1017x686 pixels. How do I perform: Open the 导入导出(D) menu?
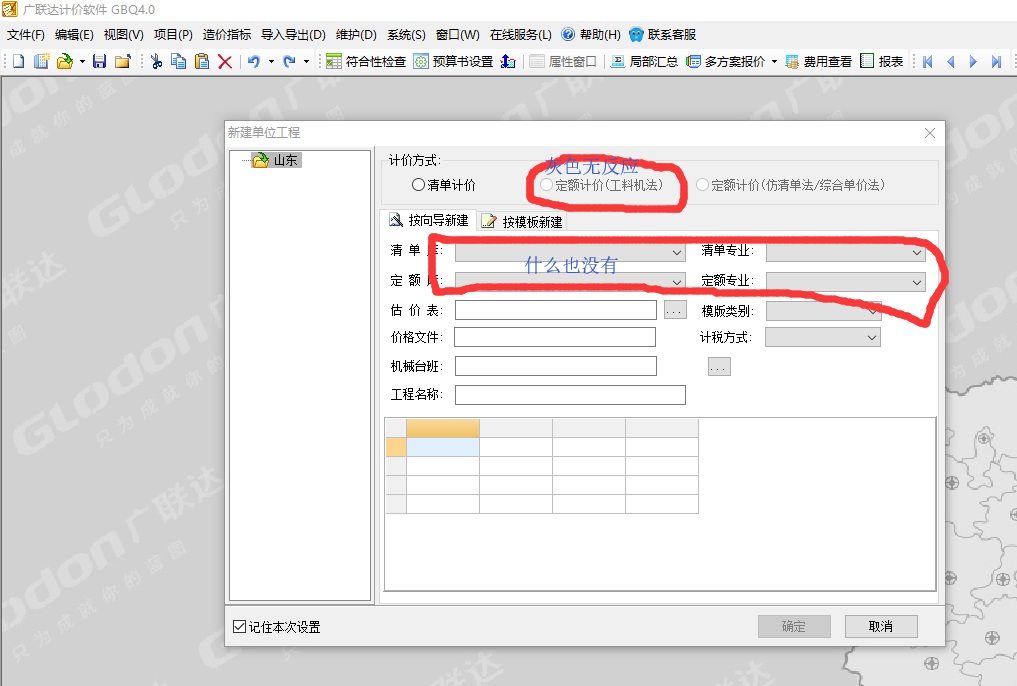click(293, 35)
